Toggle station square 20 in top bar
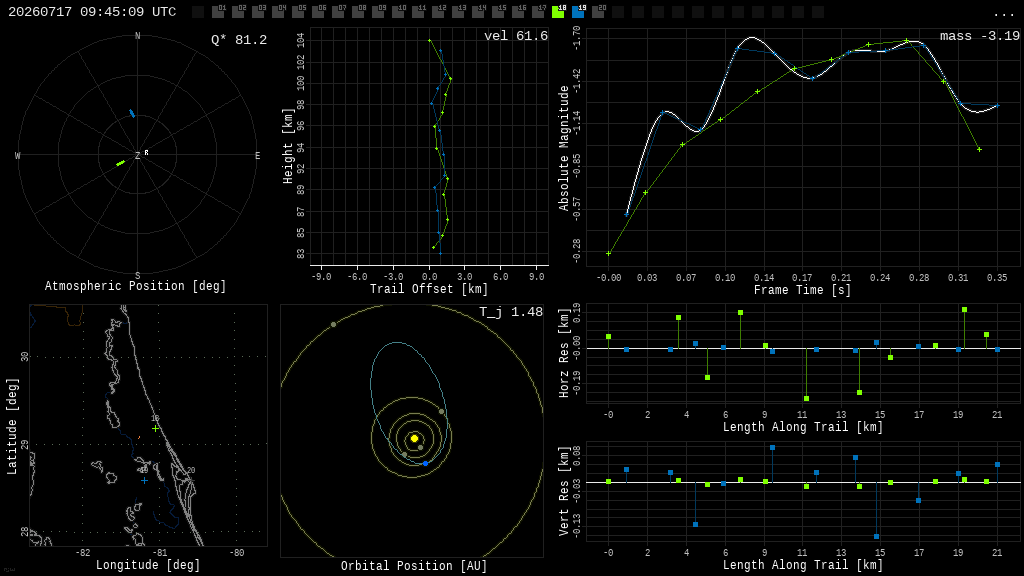 click(x=598, y=12)
